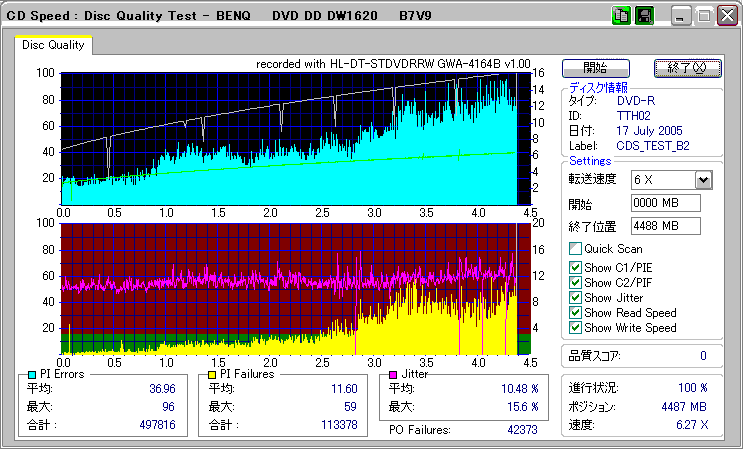Enable the Quick Scan checkbox

click(x=575, y=249)
